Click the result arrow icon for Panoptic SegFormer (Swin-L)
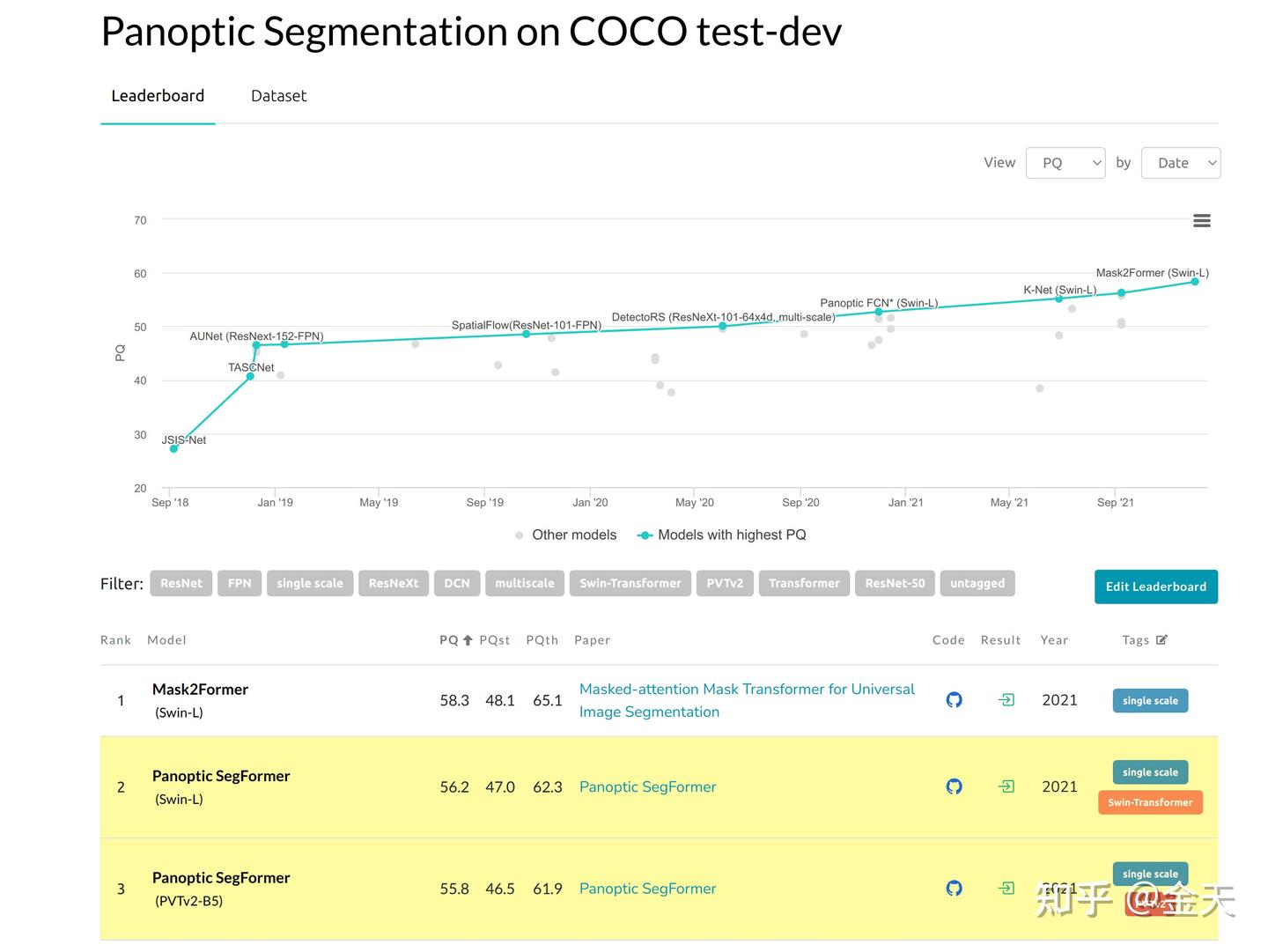The height and width of the screenshot is (952, 1268). pos(1006,786)
